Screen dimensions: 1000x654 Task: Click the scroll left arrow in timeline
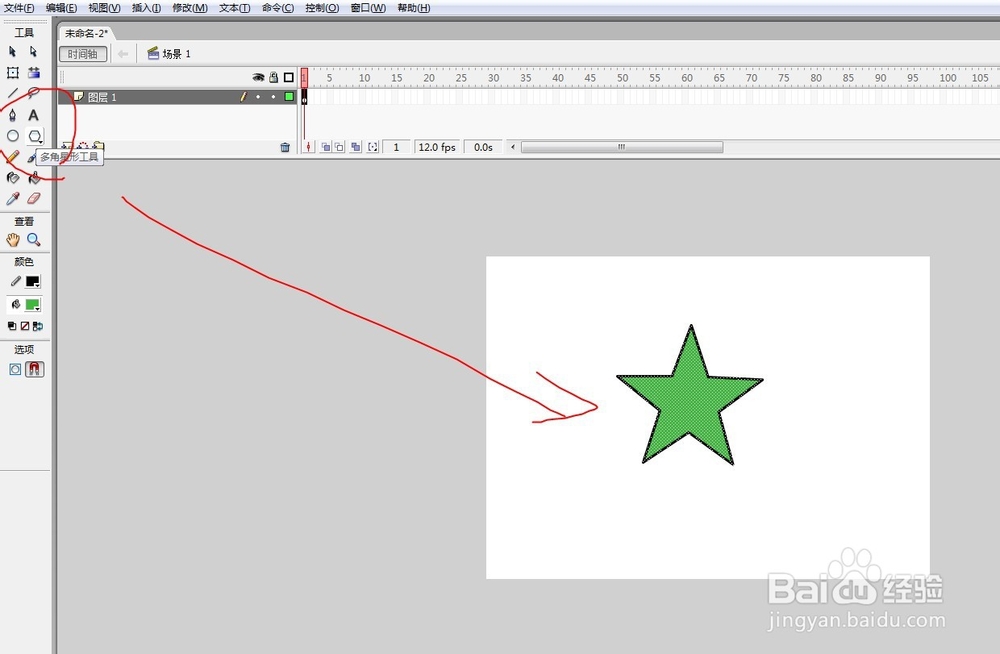[x=513, y=147]
